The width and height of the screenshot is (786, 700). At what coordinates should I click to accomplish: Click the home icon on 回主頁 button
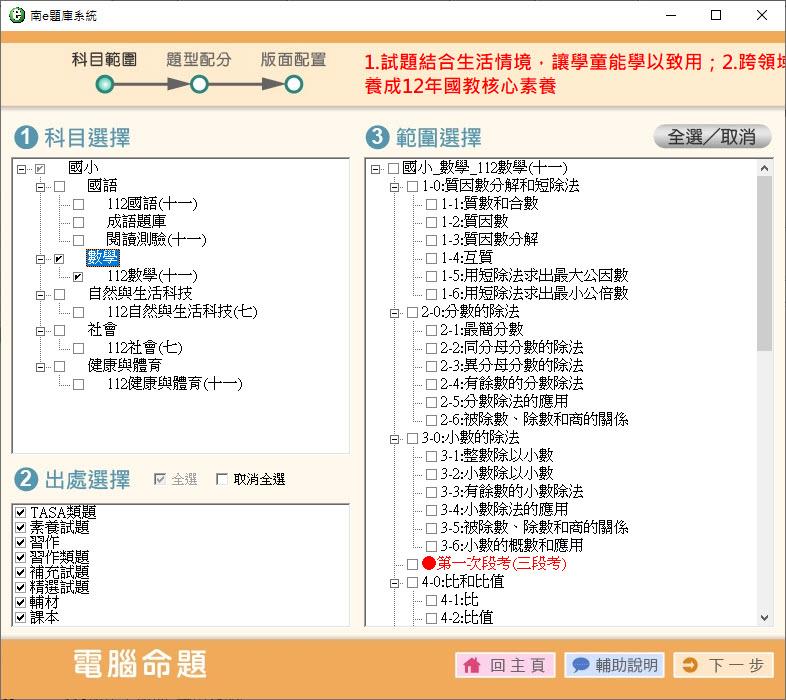[474, 665]
